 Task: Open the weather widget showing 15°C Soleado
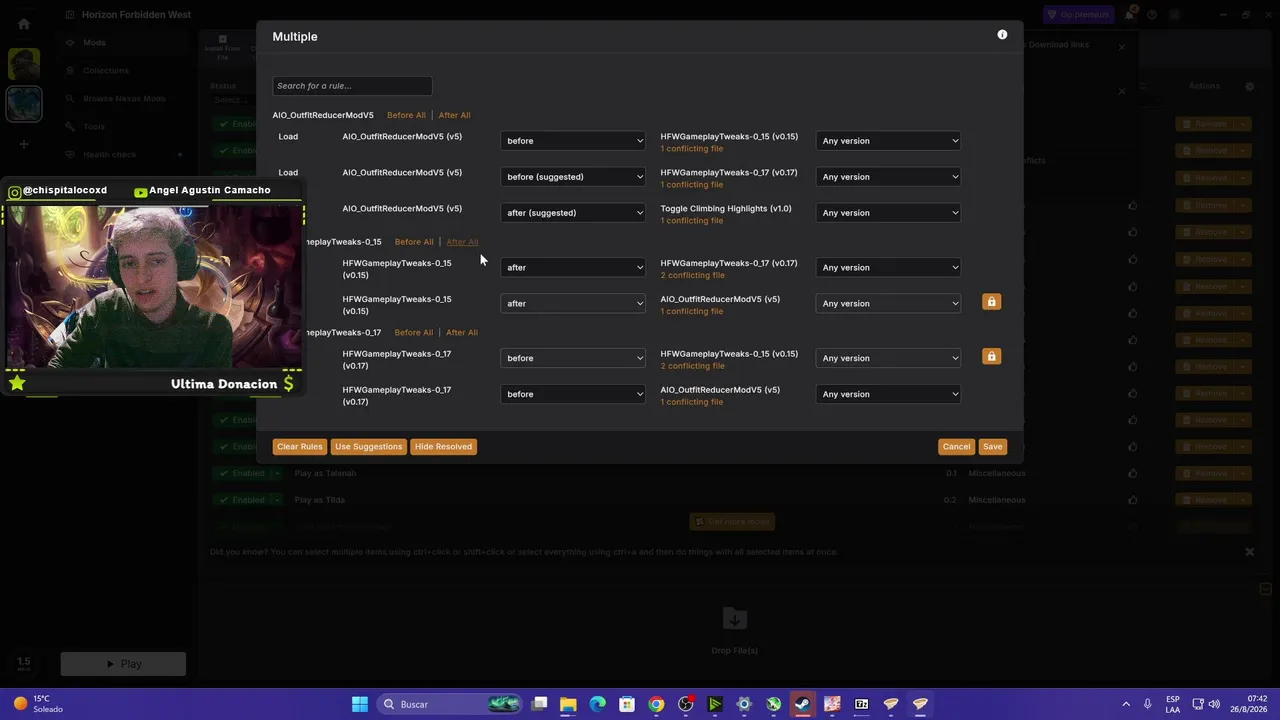tap(38, 704)
